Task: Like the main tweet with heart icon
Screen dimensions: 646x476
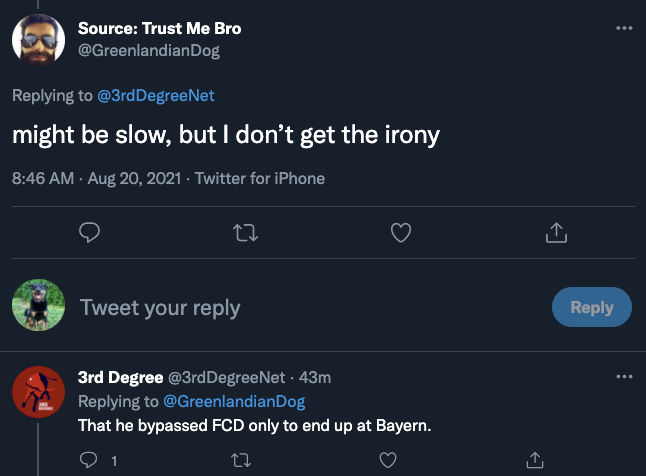Action: (x=401, y=232)
